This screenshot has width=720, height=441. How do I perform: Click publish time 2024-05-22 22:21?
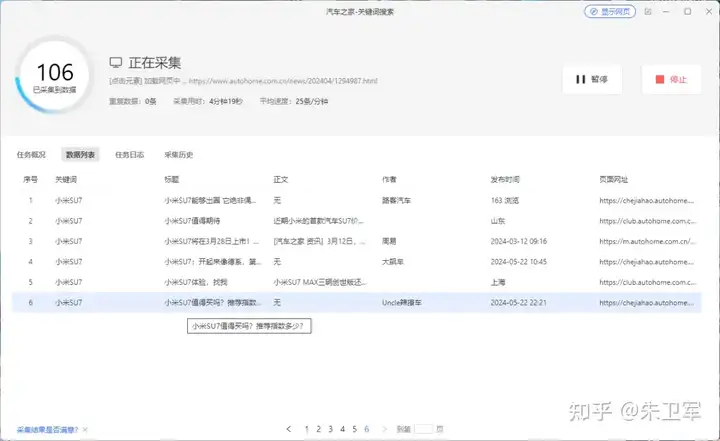tap(518, 303)
